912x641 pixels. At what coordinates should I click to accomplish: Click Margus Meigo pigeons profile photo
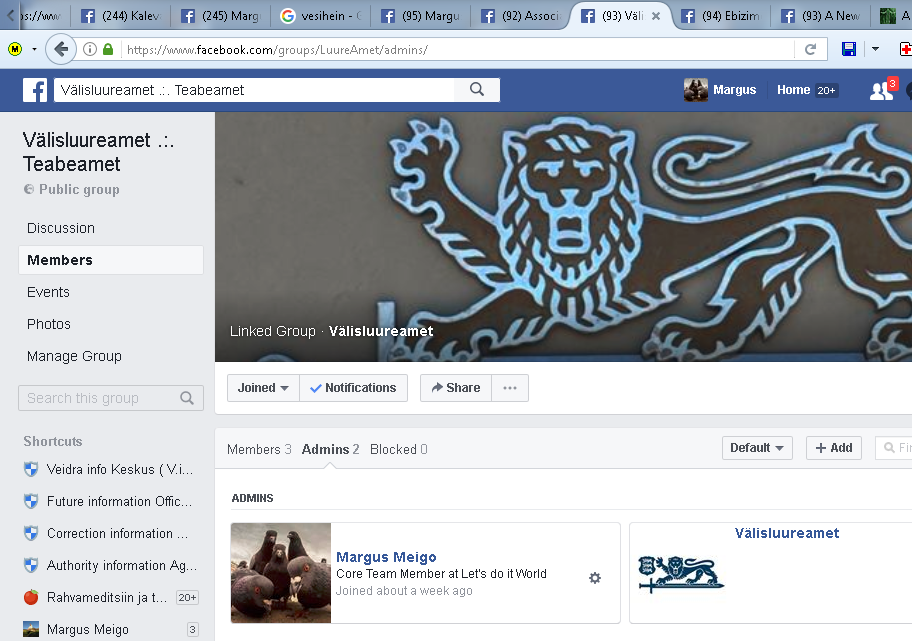[x=281, y=573]
